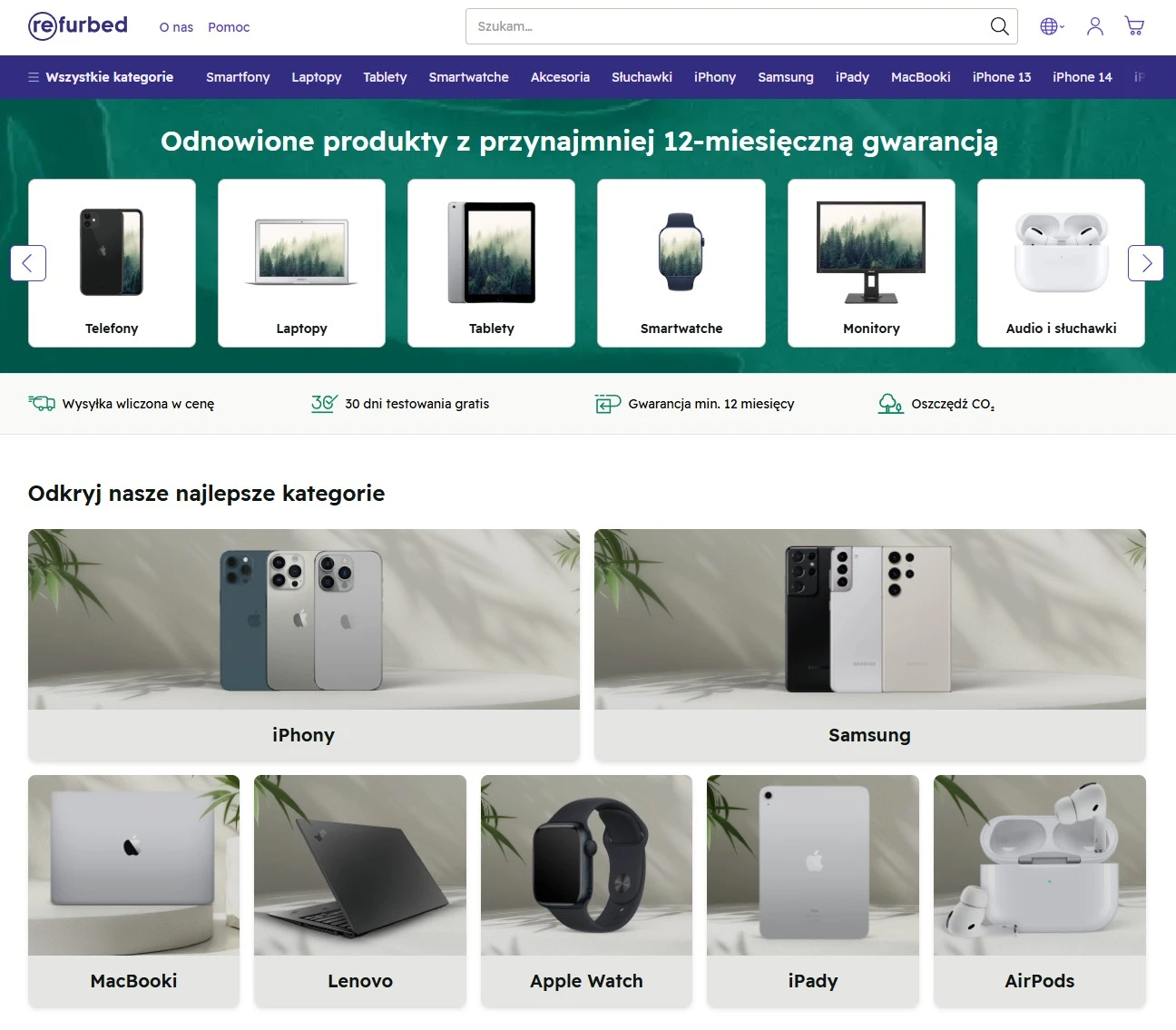Open the Smartwatche carousel card
This screenshot has width=1176, height=1030.
pos(681,263)
